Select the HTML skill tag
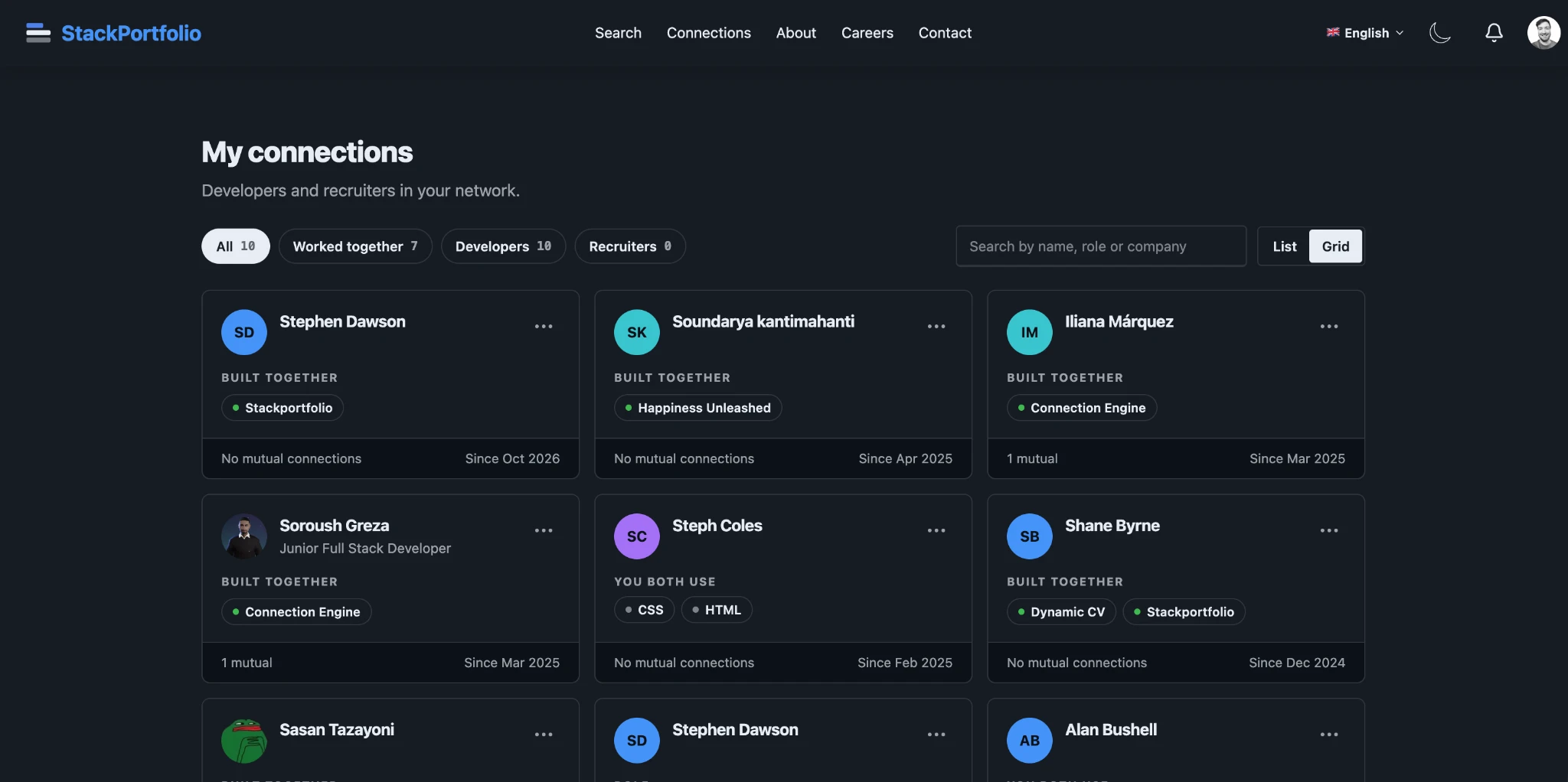1568x782 pixels. pos(717,610)
